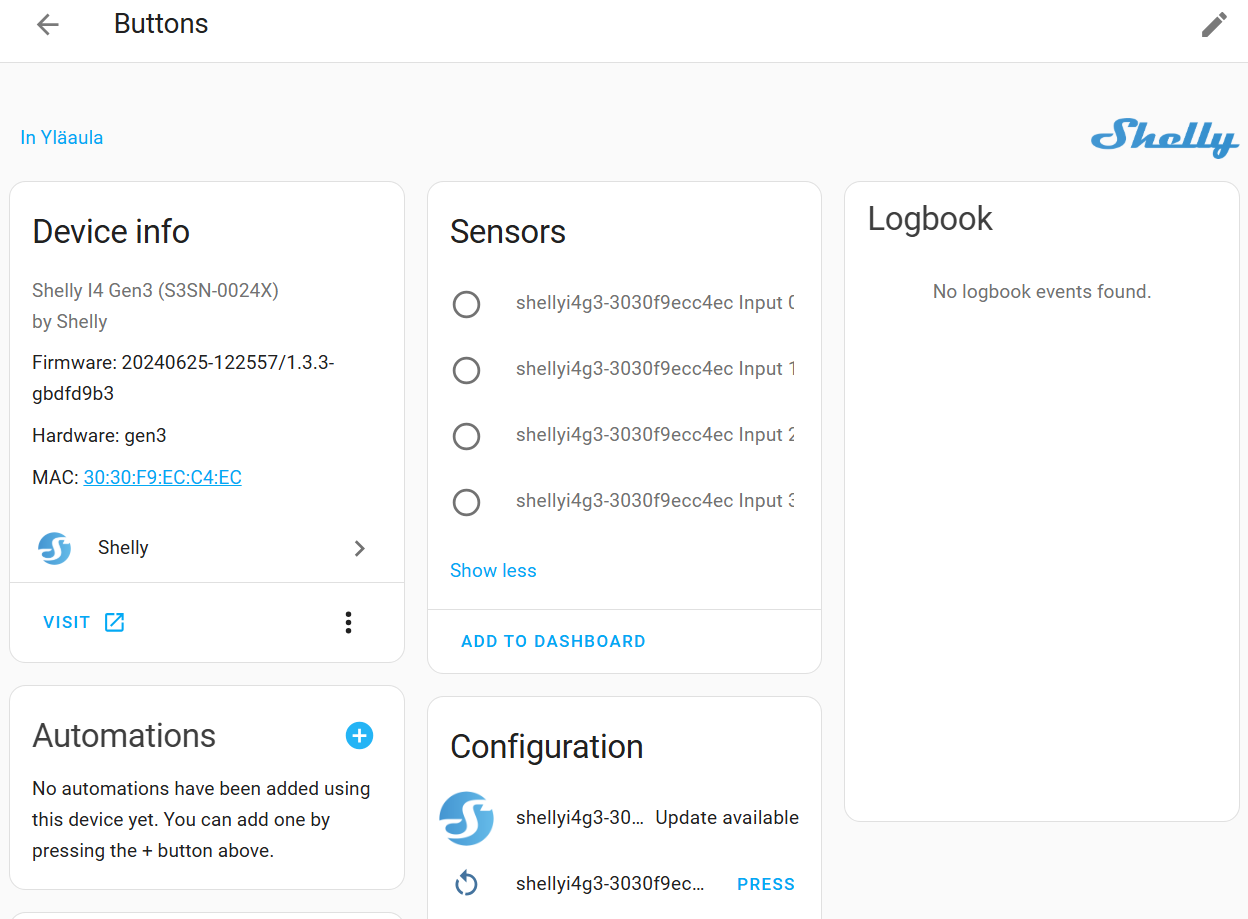Click the external link icon beside VISIT
The width and height of the screenshot is (1248, 919).
pyautogui.click(x=114, y=621)
